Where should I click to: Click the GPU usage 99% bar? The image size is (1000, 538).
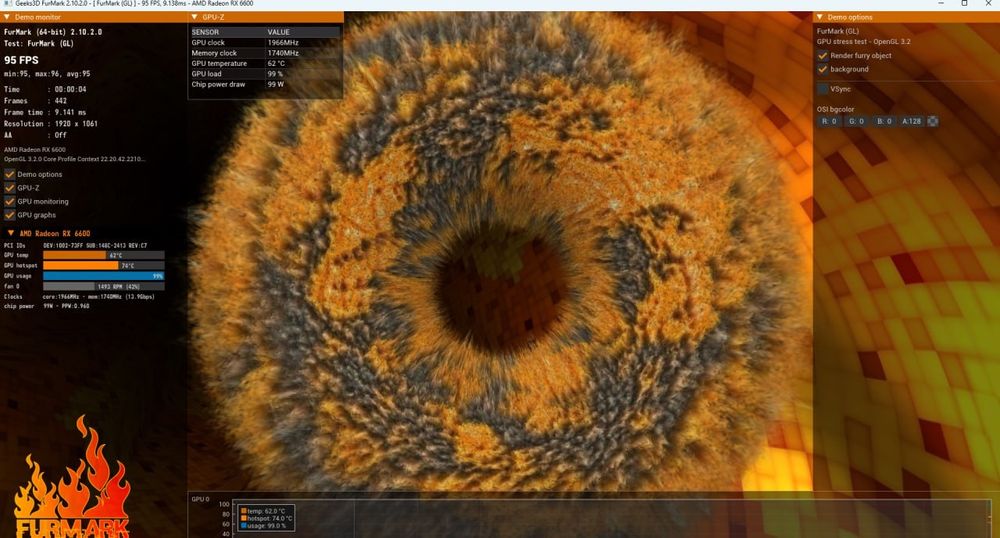tap(103, 276)
